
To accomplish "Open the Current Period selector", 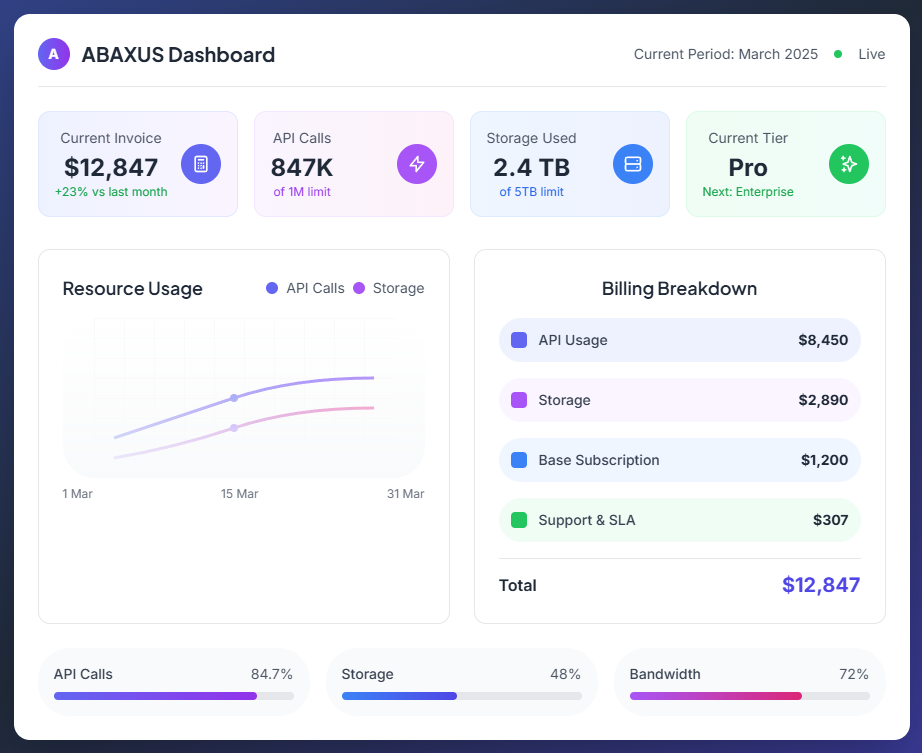I will point(725,54).
